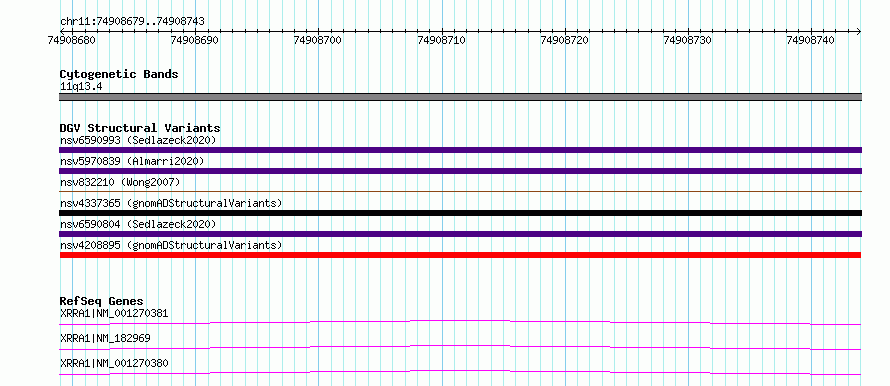Select the red nsv4208895 variant bar
Viewport: 890px width, 386px height.
click(x=460, y=255)
